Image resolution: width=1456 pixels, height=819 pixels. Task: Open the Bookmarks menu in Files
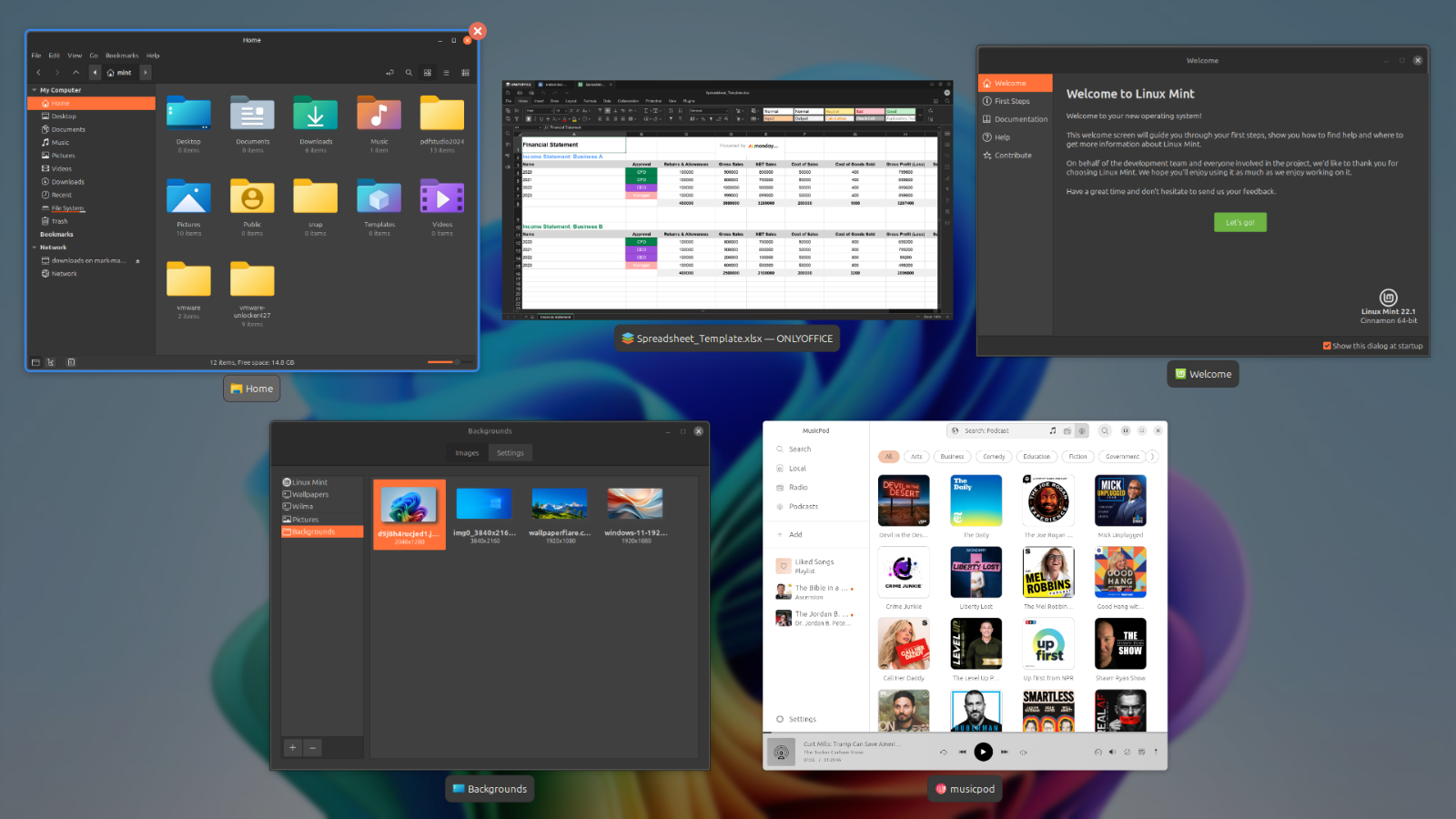click(122, 56)
